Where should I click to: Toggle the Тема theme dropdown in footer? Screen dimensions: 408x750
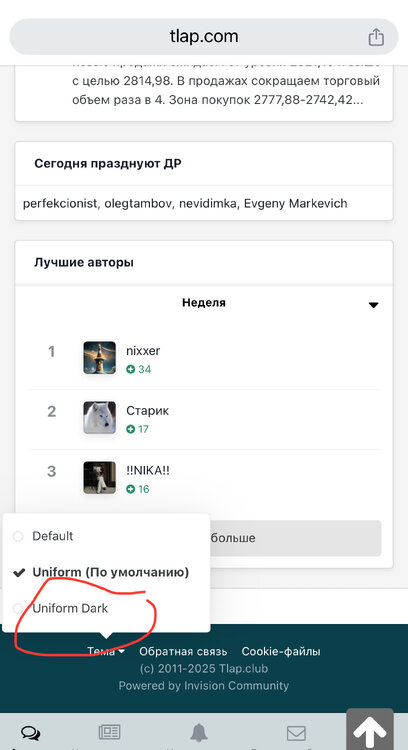click(106, 651)
